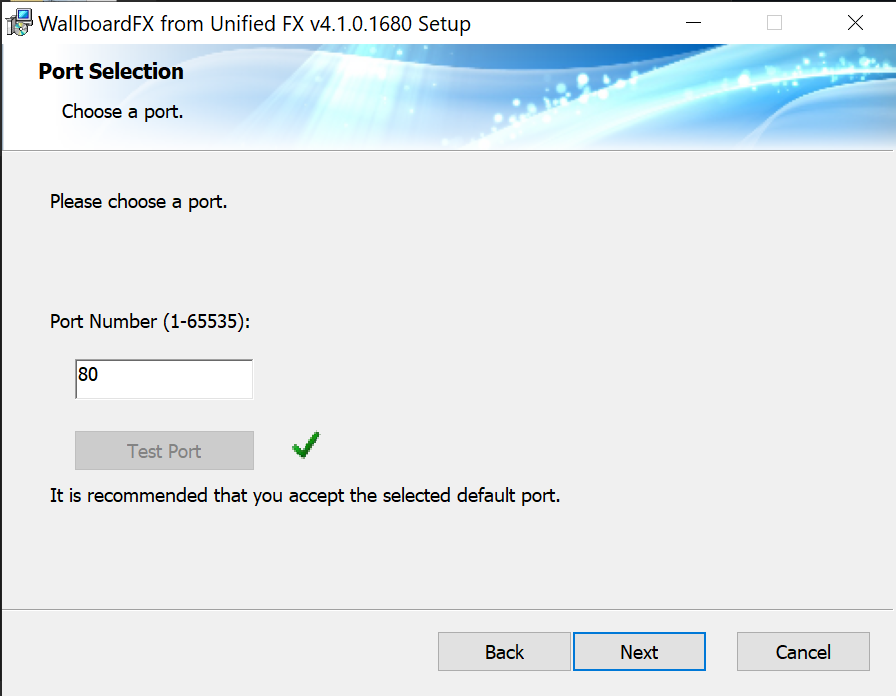Click the 80 value in the port box
Screen dimensions: 896x696
point(88,374)
